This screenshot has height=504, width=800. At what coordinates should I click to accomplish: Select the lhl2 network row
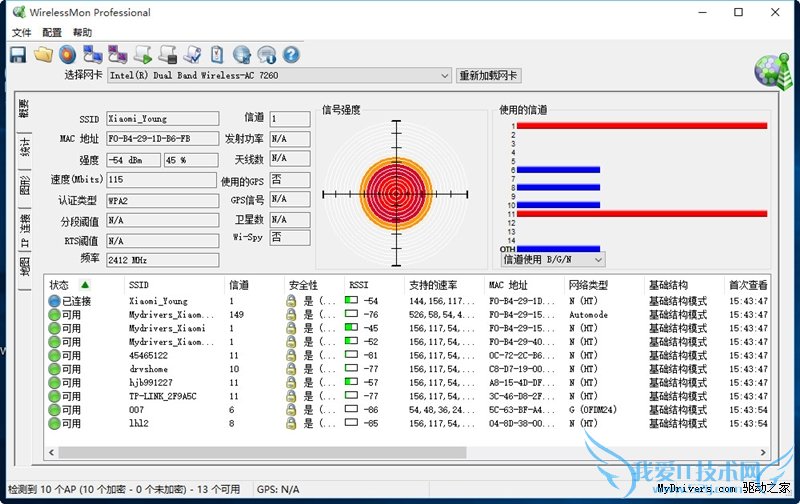(408, 423)
